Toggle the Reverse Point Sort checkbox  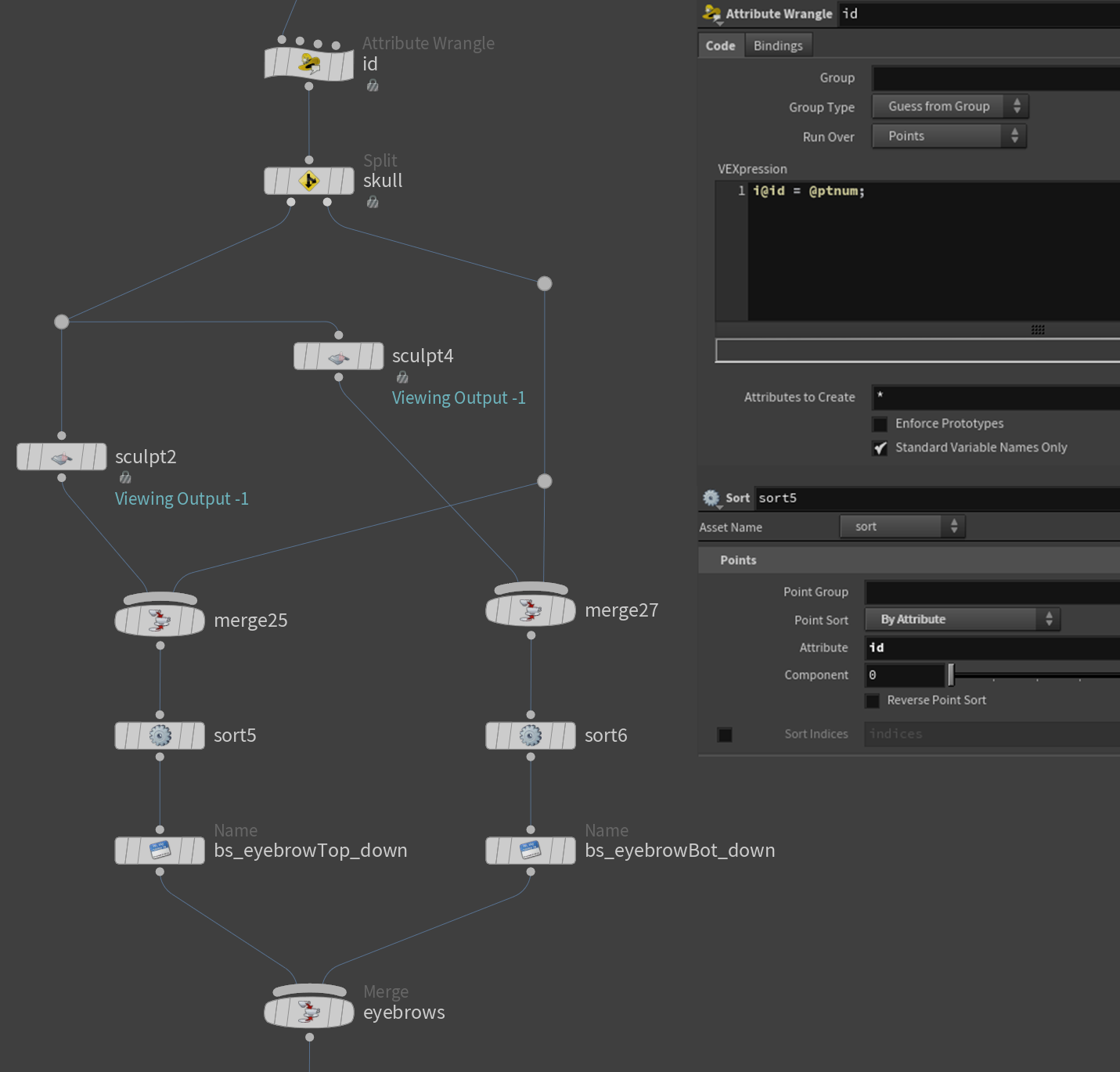[x=873, y=701]
